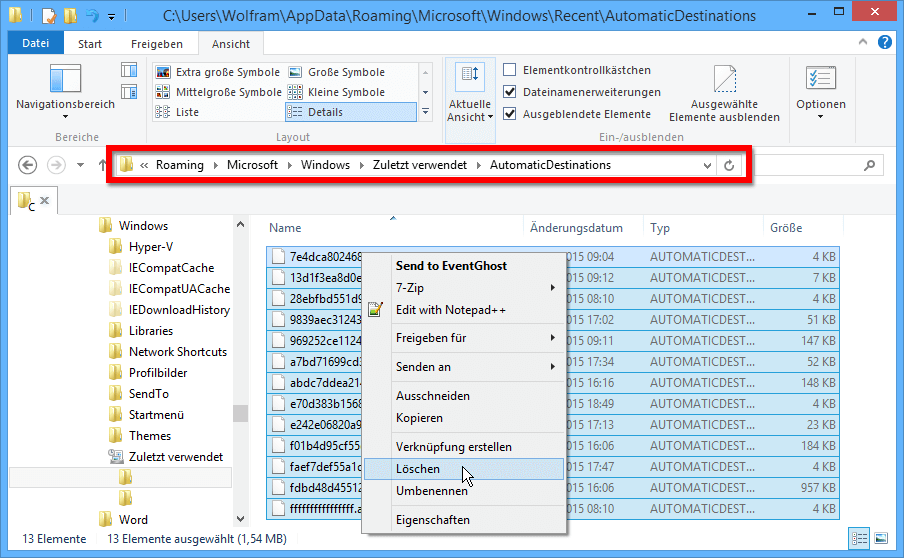
Task: Switch to large thumbnails view in status bar
Action: pyautogui.click(x=881, y=538)
